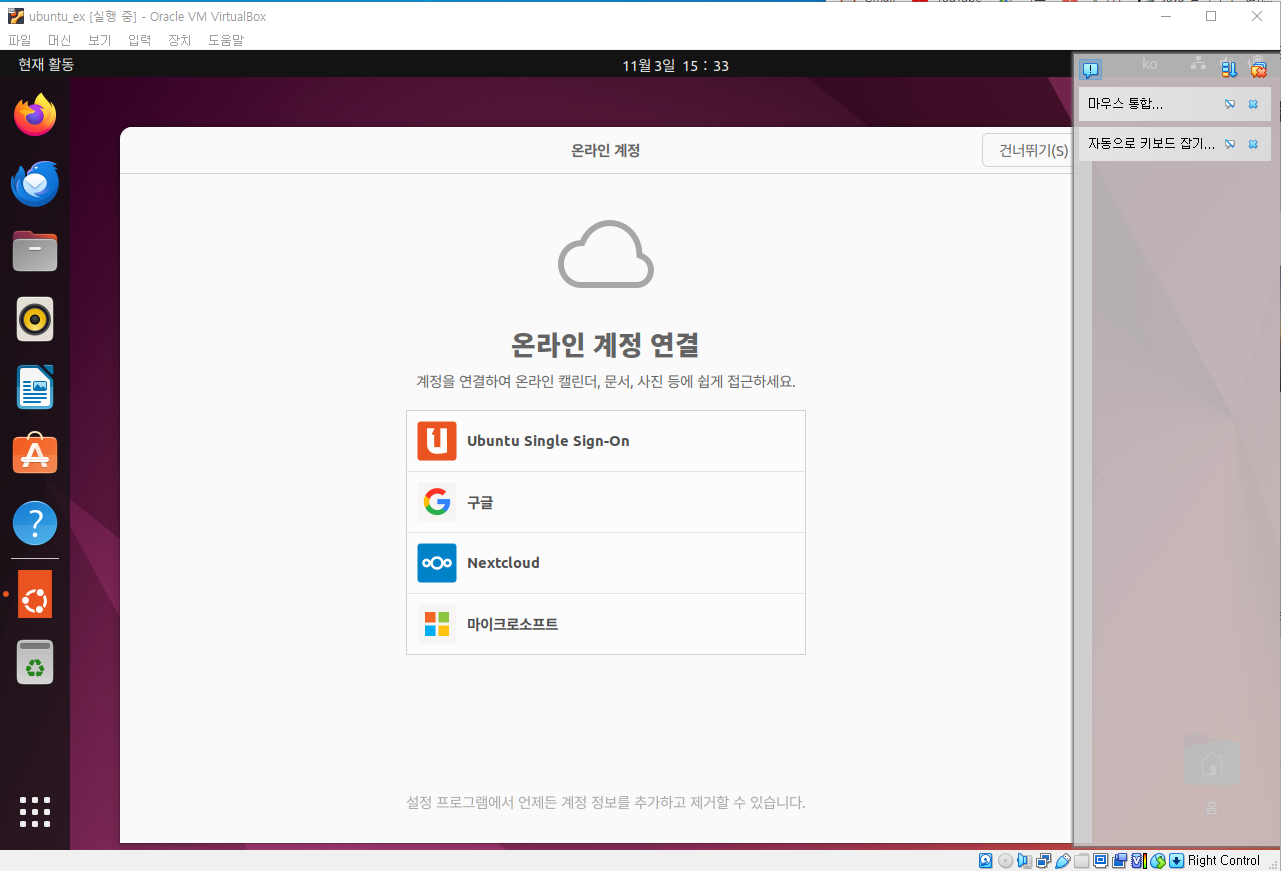Click the optical disc status icon

(x=1006, y=860)
